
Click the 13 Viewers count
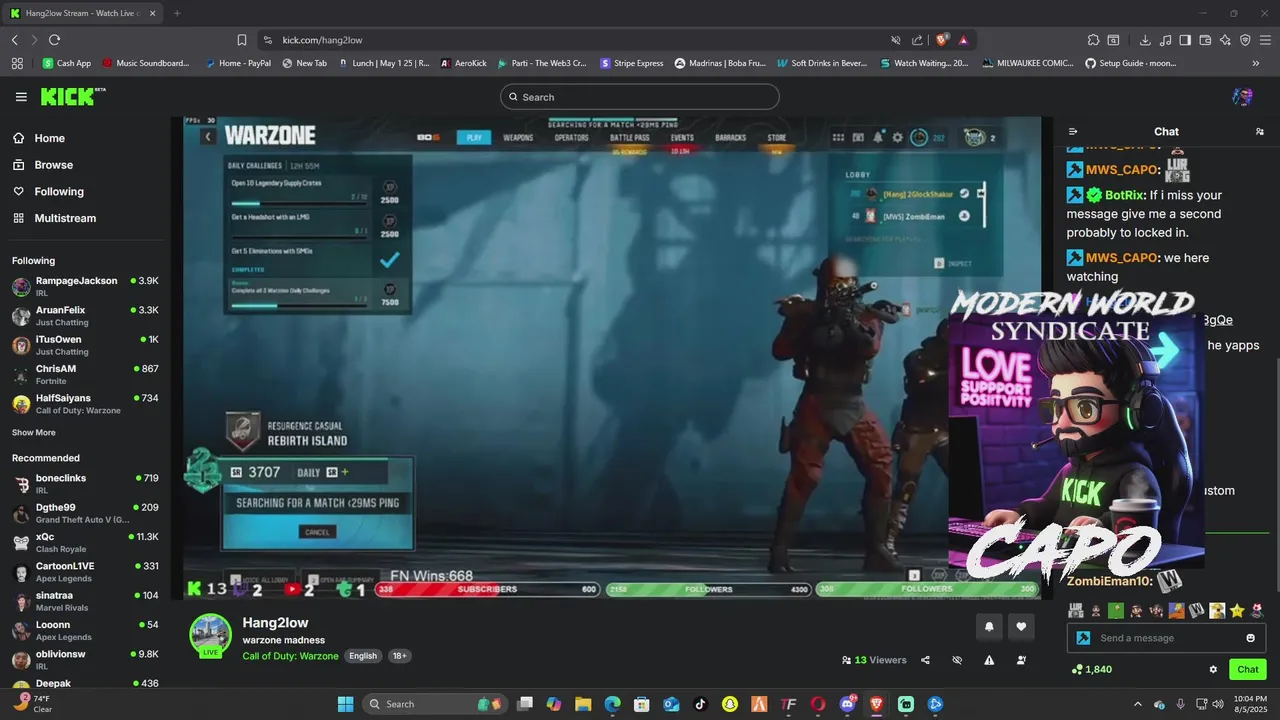(874, 660)
